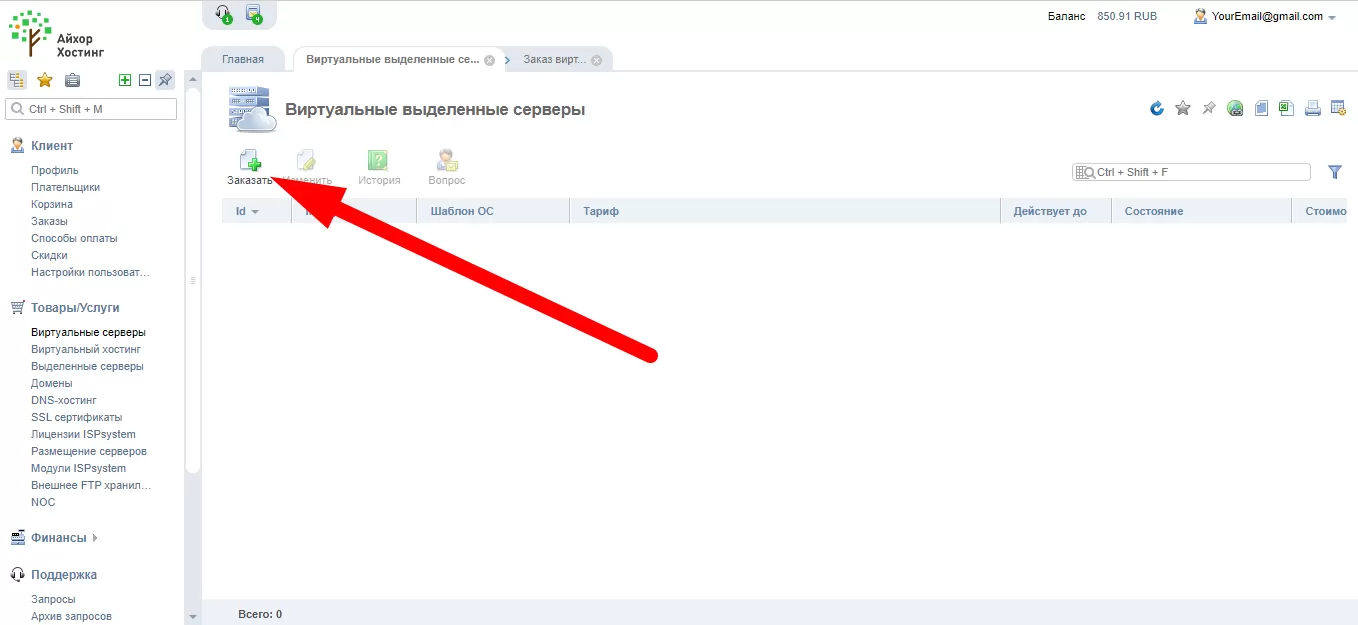Select SSL сертификаты in the sidebar
Screen dimensions: 1358x625
[x=76, y=417]
